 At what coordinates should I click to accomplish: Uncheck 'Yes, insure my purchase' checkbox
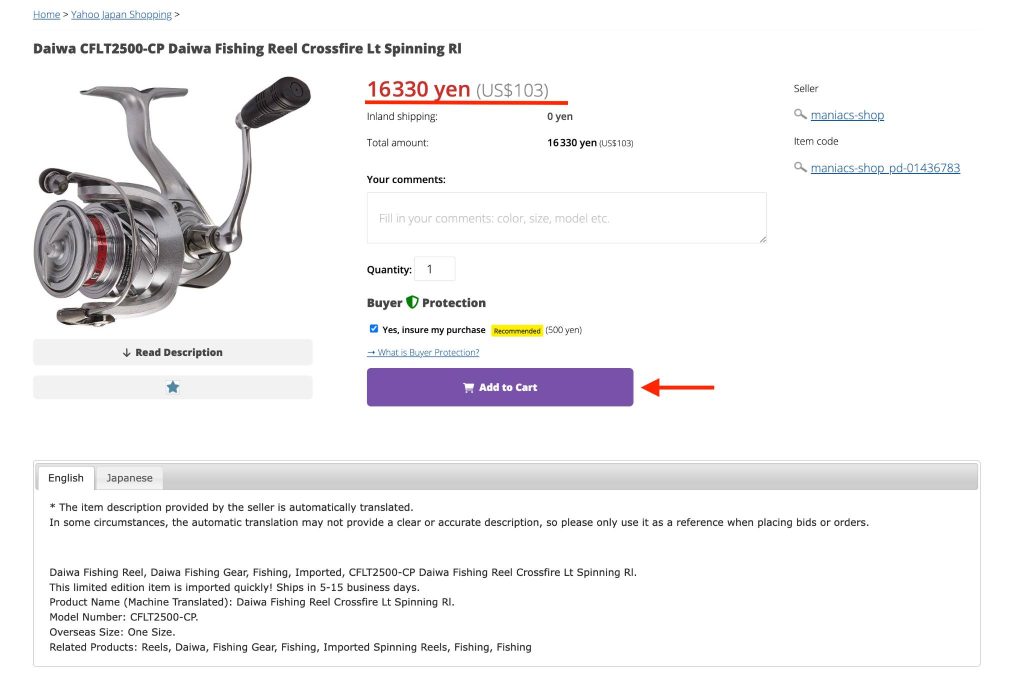click(374, 329)
